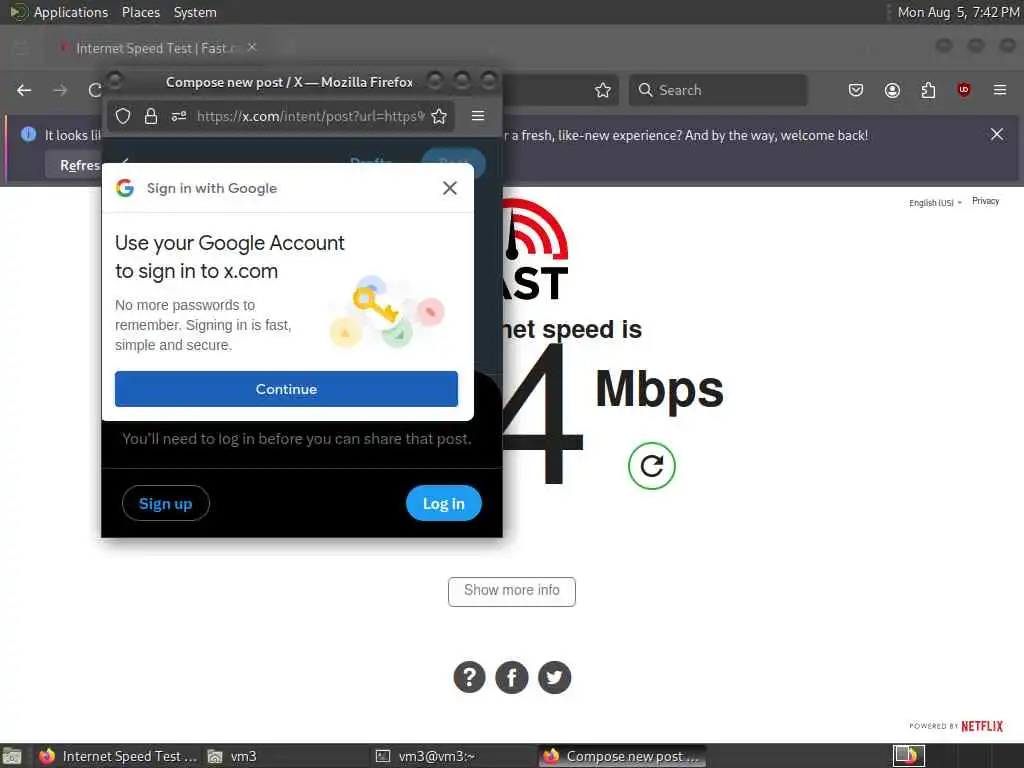Click the date and time clock
The width and height of the screenshot is (1024, 768).
[x=958, y=12]
